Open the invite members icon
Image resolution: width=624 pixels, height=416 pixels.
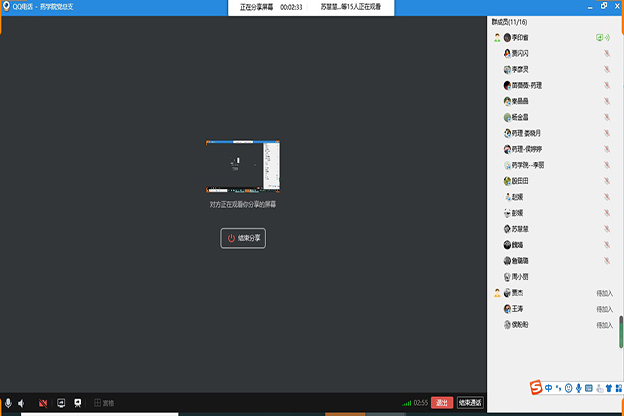[x=76, y=403]
